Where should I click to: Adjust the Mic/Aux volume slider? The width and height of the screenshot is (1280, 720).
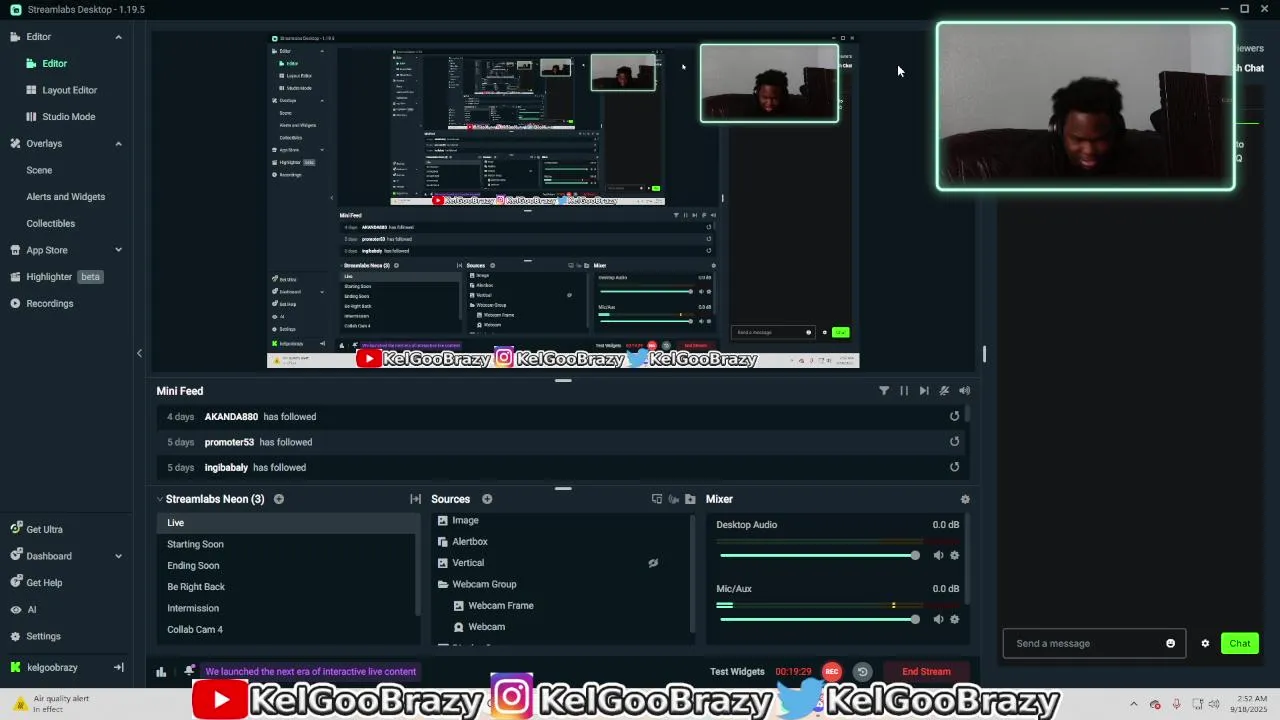click(x=818, y=619)
